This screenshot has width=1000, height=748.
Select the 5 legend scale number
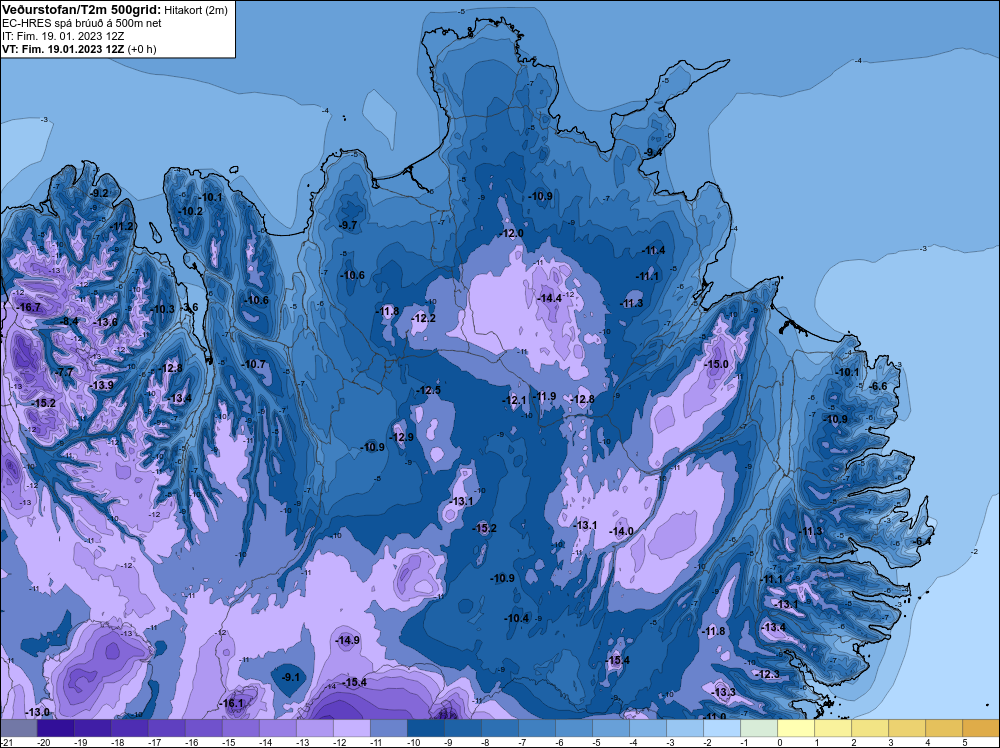click(964, 742)
